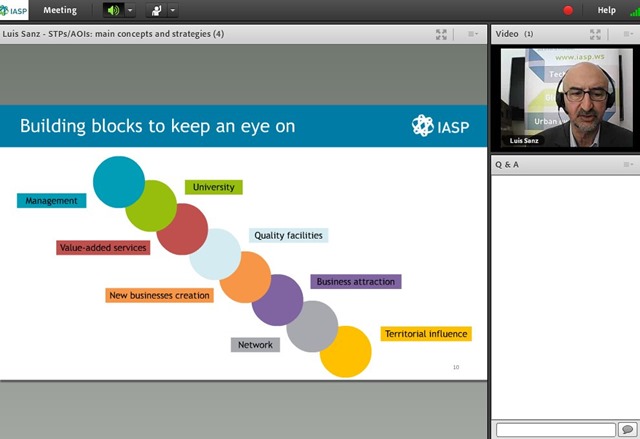Click the green connection status bars
This screenshot has height=439, width=640.
point(635,11)
